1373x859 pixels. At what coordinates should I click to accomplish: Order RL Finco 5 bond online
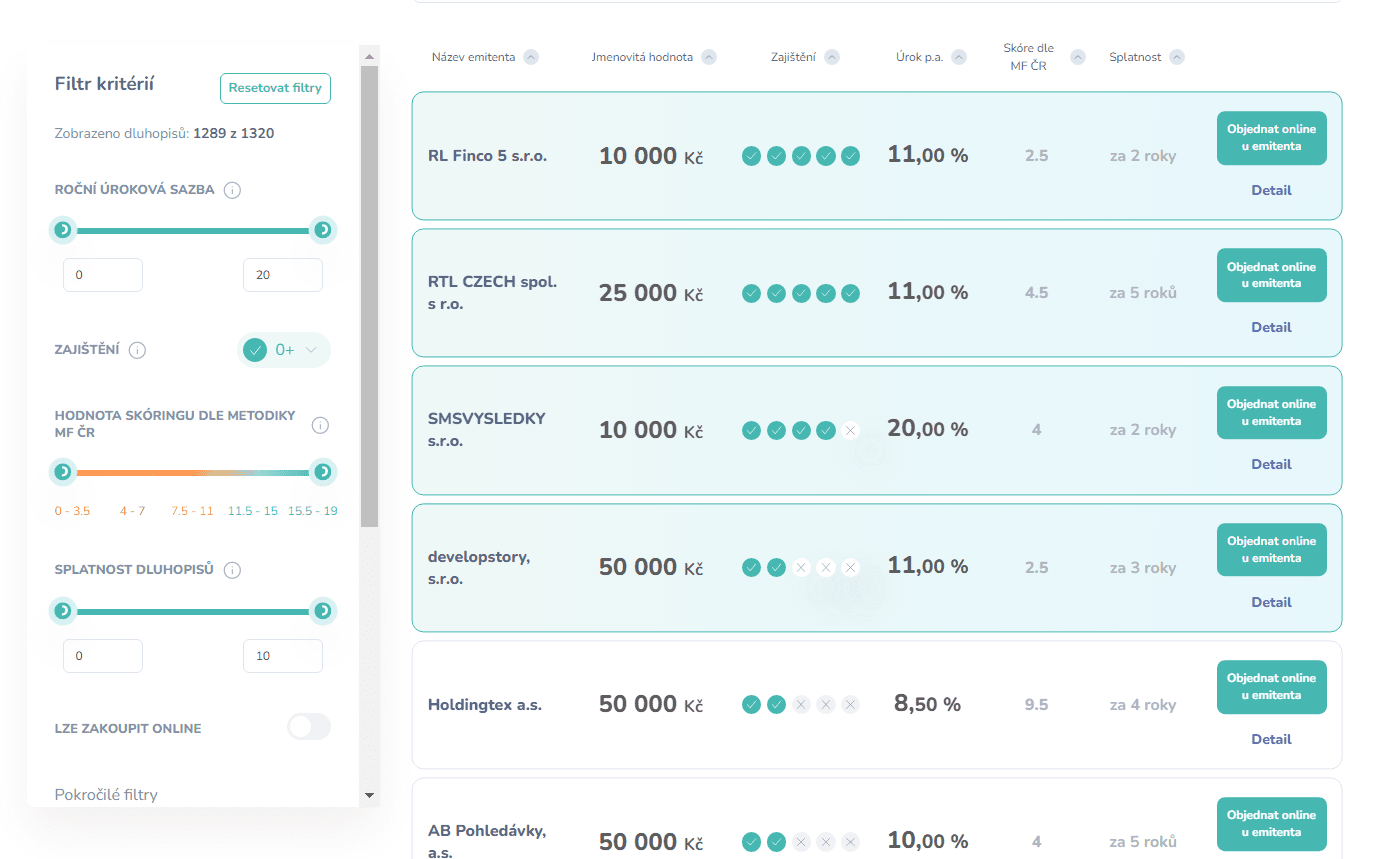(x=1271, y=138)
